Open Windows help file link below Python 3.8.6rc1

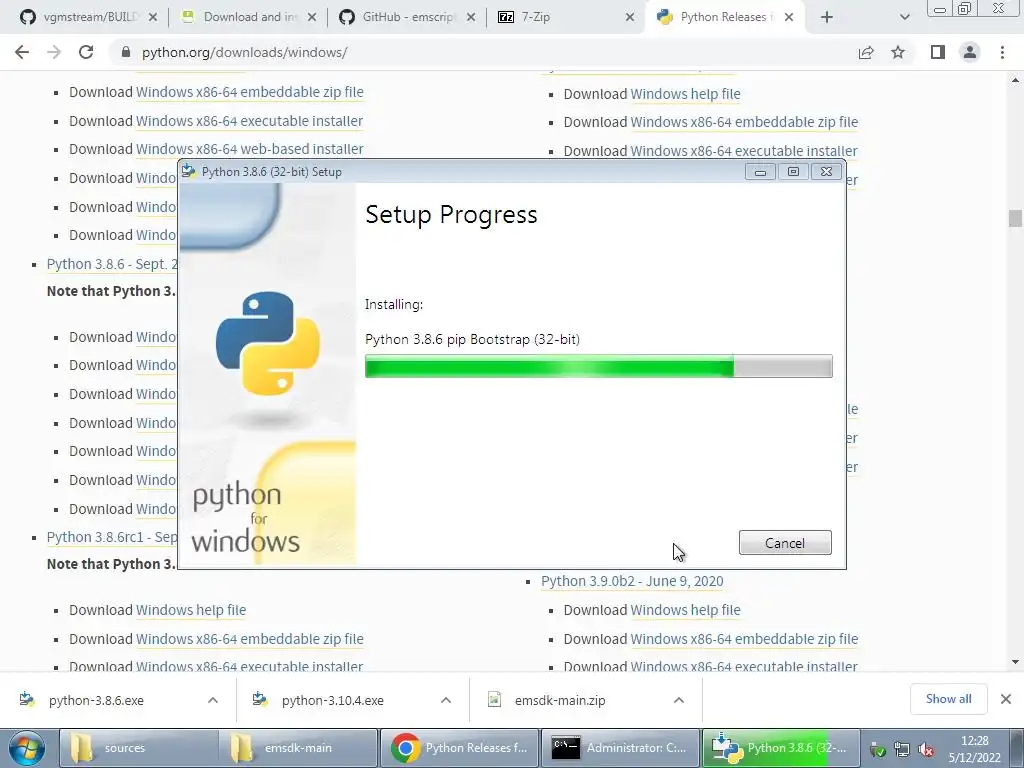[191, 610]
